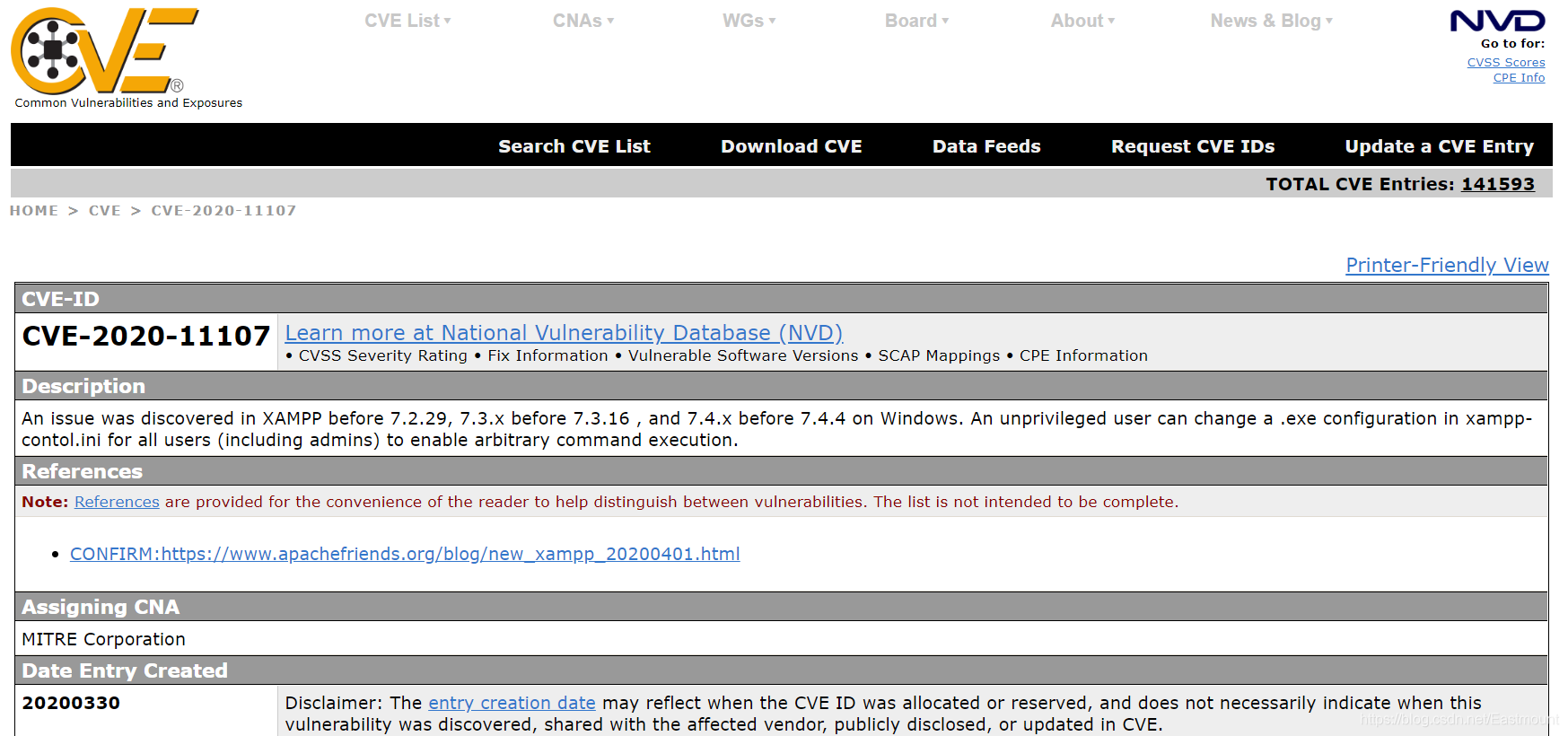Expand the News & Blog dropdown menu
Screen dimensions: 1568x736
[1272, 21]
